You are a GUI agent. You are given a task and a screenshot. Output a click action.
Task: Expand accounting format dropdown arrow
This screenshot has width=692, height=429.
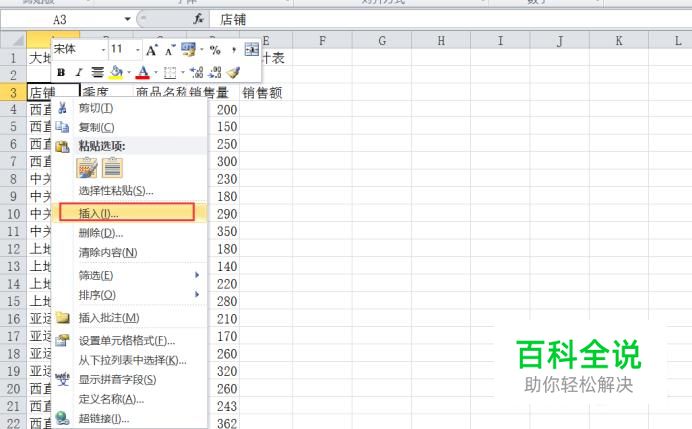point(201,50)
